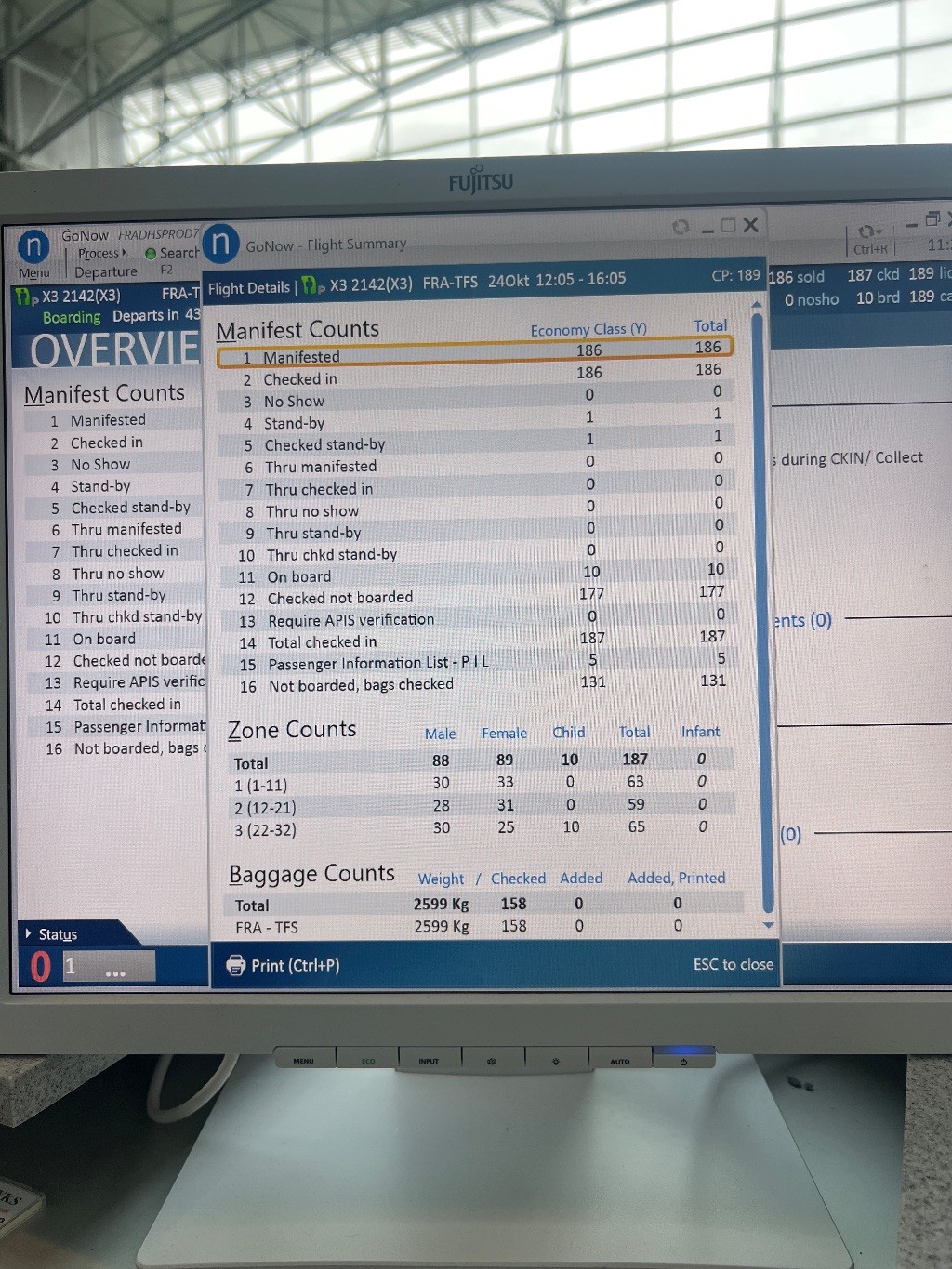Click the green Search icon
Viewport: 952px width, 1269px height.
coord(151,253)
